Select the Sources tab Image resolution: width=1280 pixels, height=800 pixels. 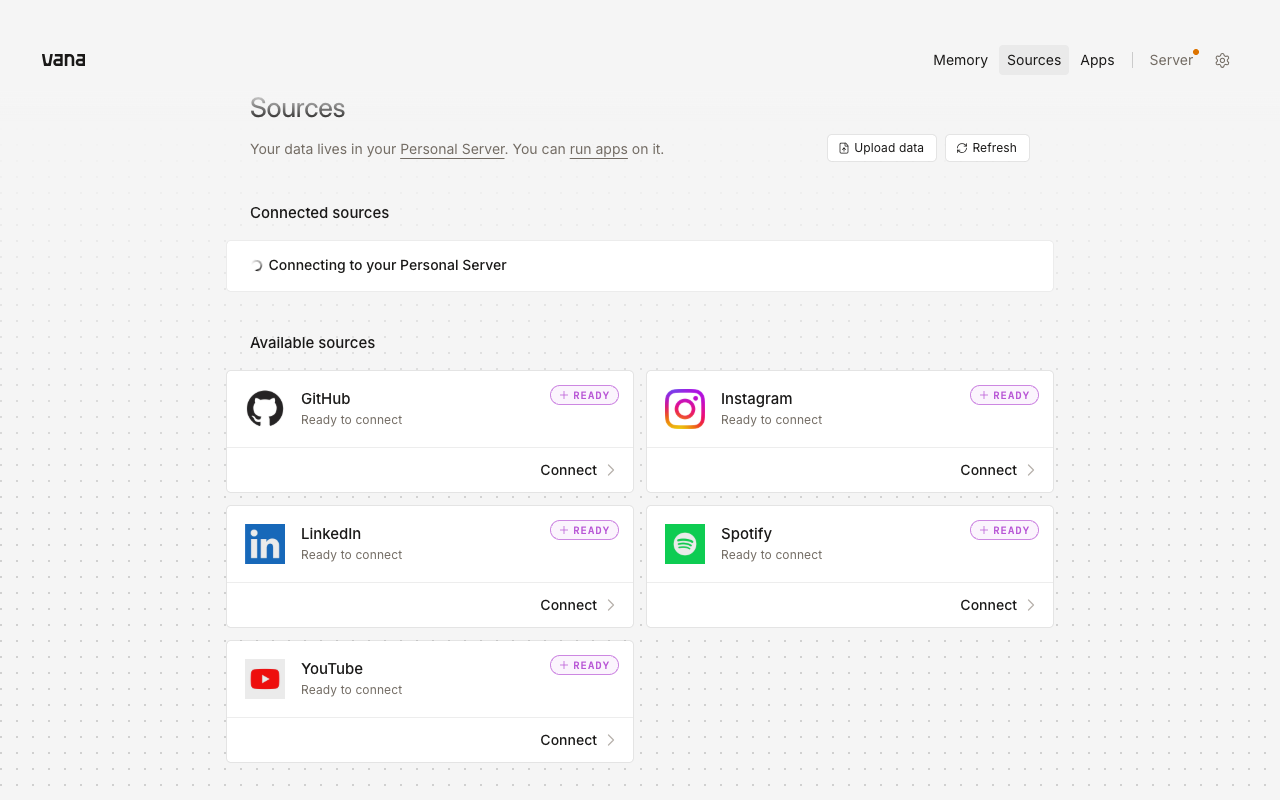coord(1034,60)
